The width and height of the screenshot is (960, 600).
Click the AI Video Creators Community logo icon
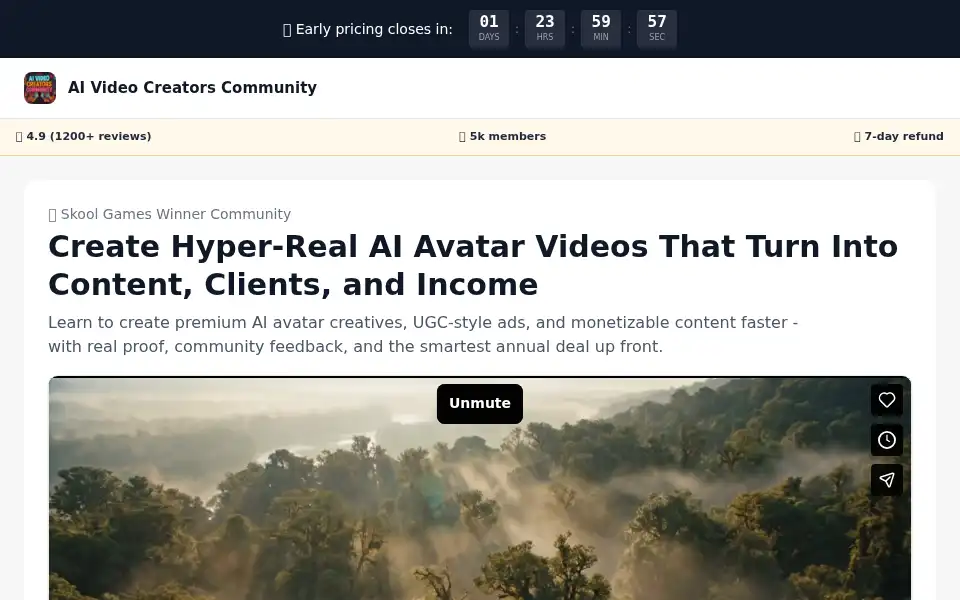[40, 88]
